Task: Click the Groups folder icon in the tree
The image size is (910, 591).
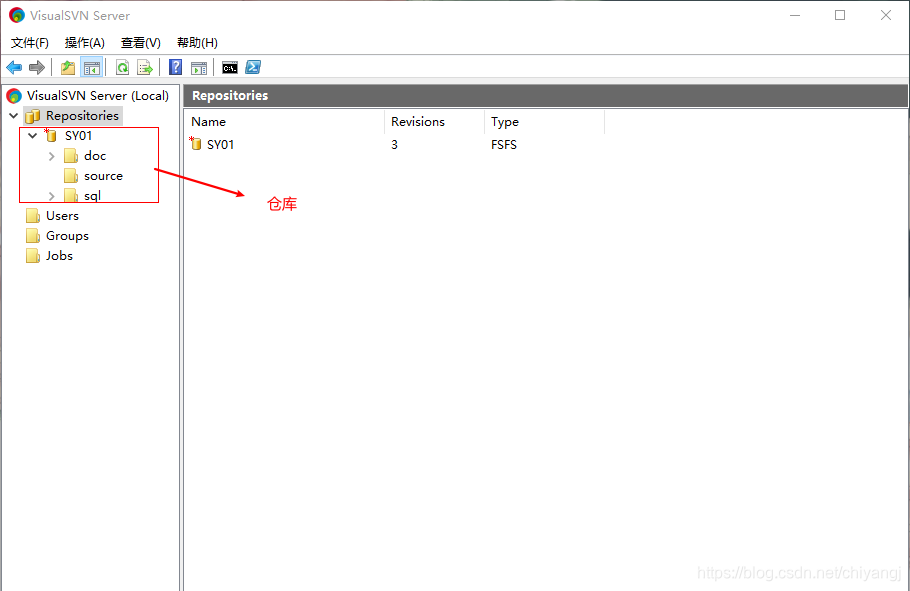Action: [x=33, y=236]
